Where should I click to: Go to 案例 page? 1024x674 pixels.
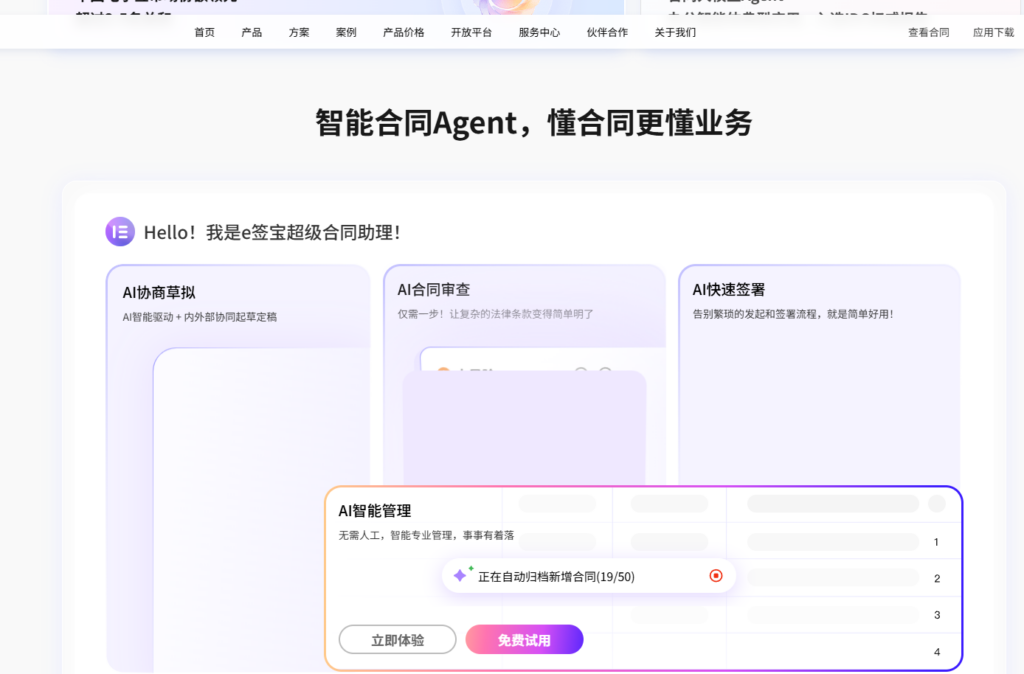pyautogui.click(x=346, y=32)
